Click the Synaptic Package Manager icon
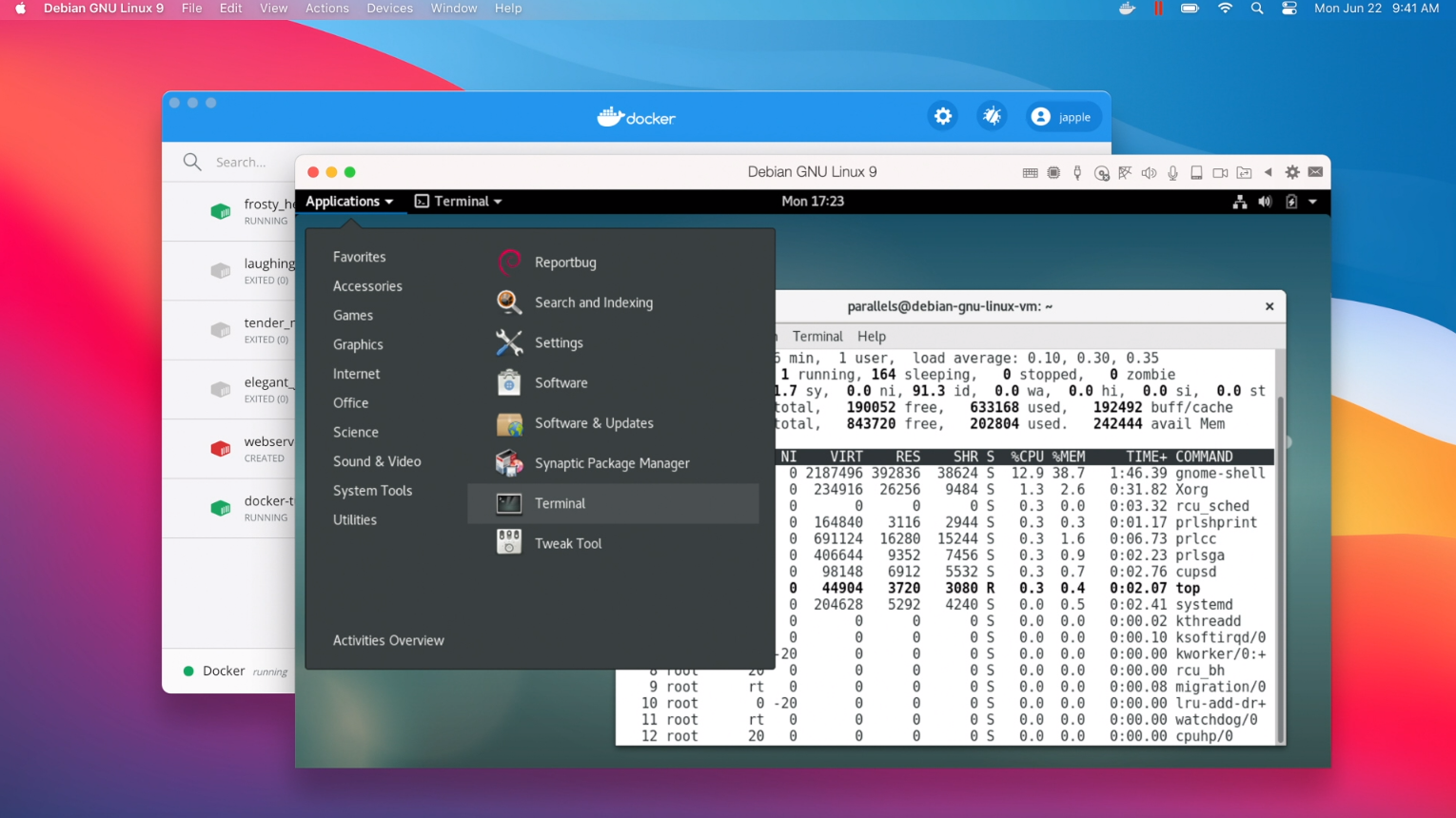The image size is (1456, 818). coord(509,463)
